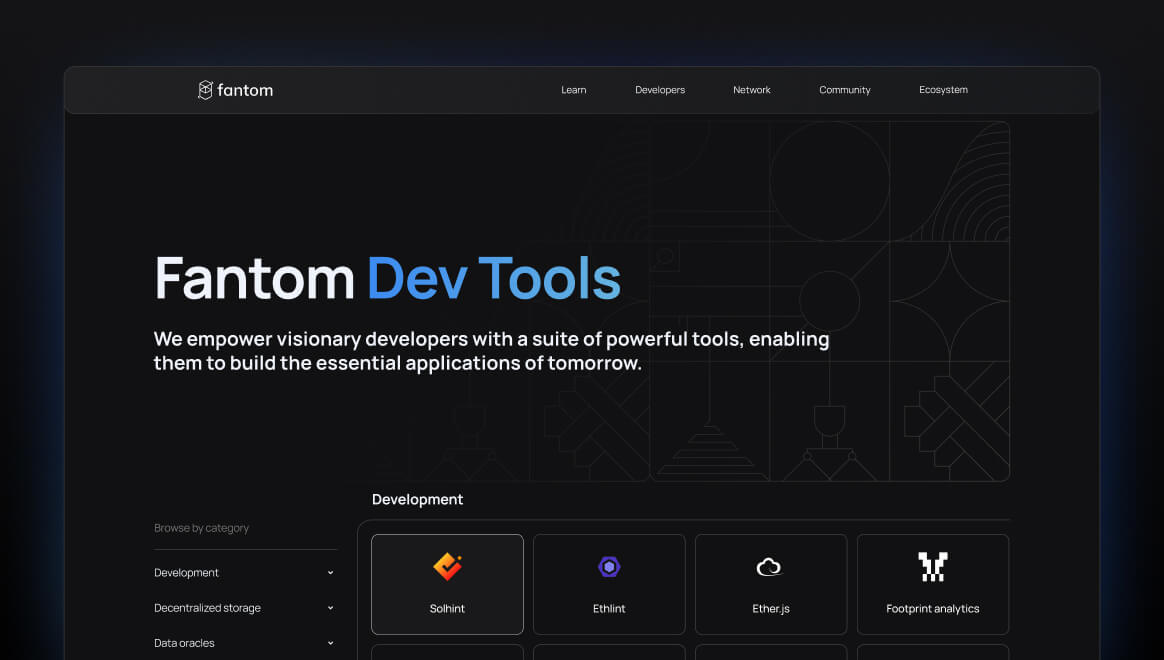Navigate to the Community section
The width and height of the screenshot is (1164, 660).
coord(844,89)
